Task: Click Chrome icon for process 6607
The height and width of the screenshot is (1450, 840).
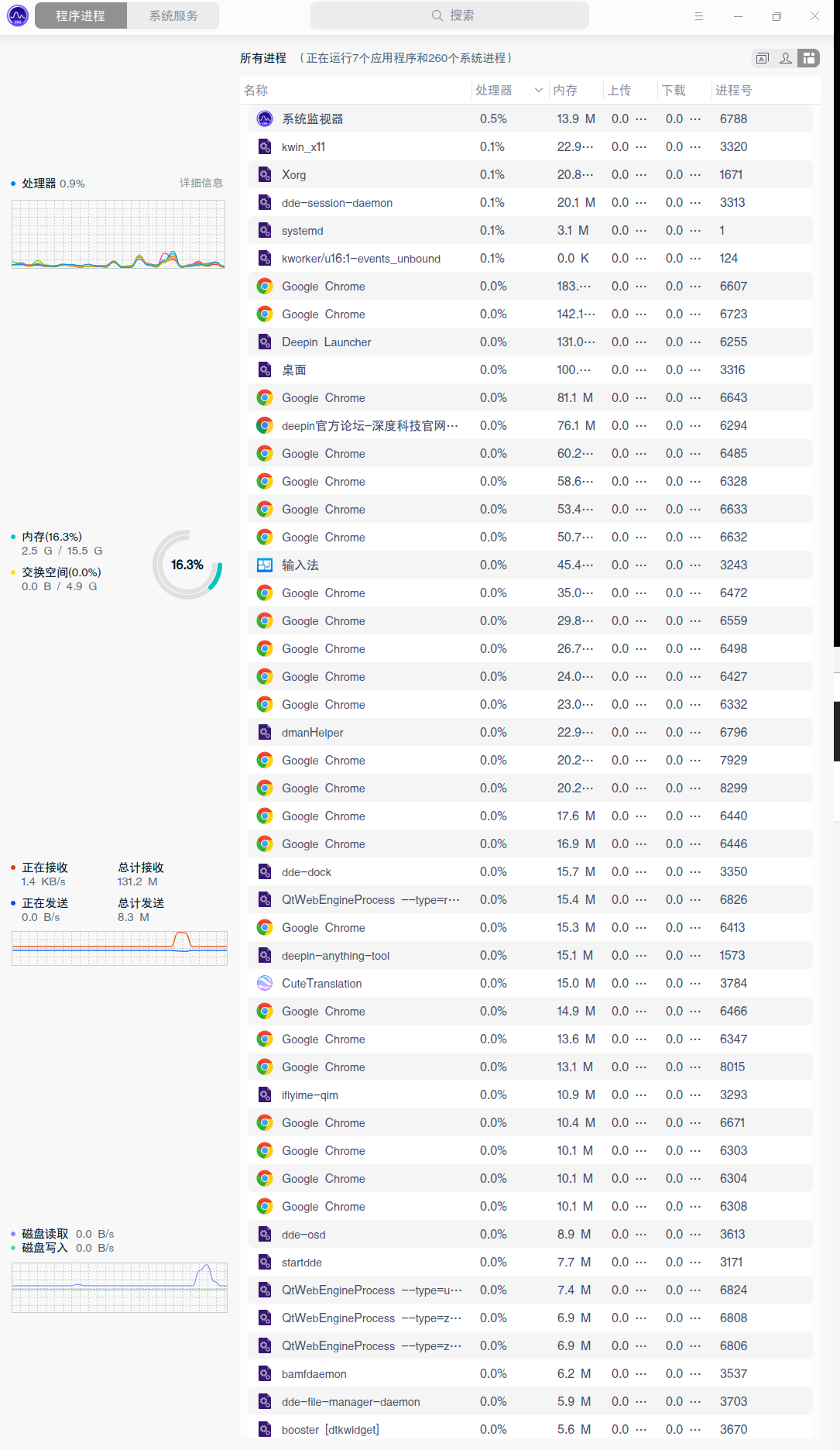Action: [x=265, y=286]
